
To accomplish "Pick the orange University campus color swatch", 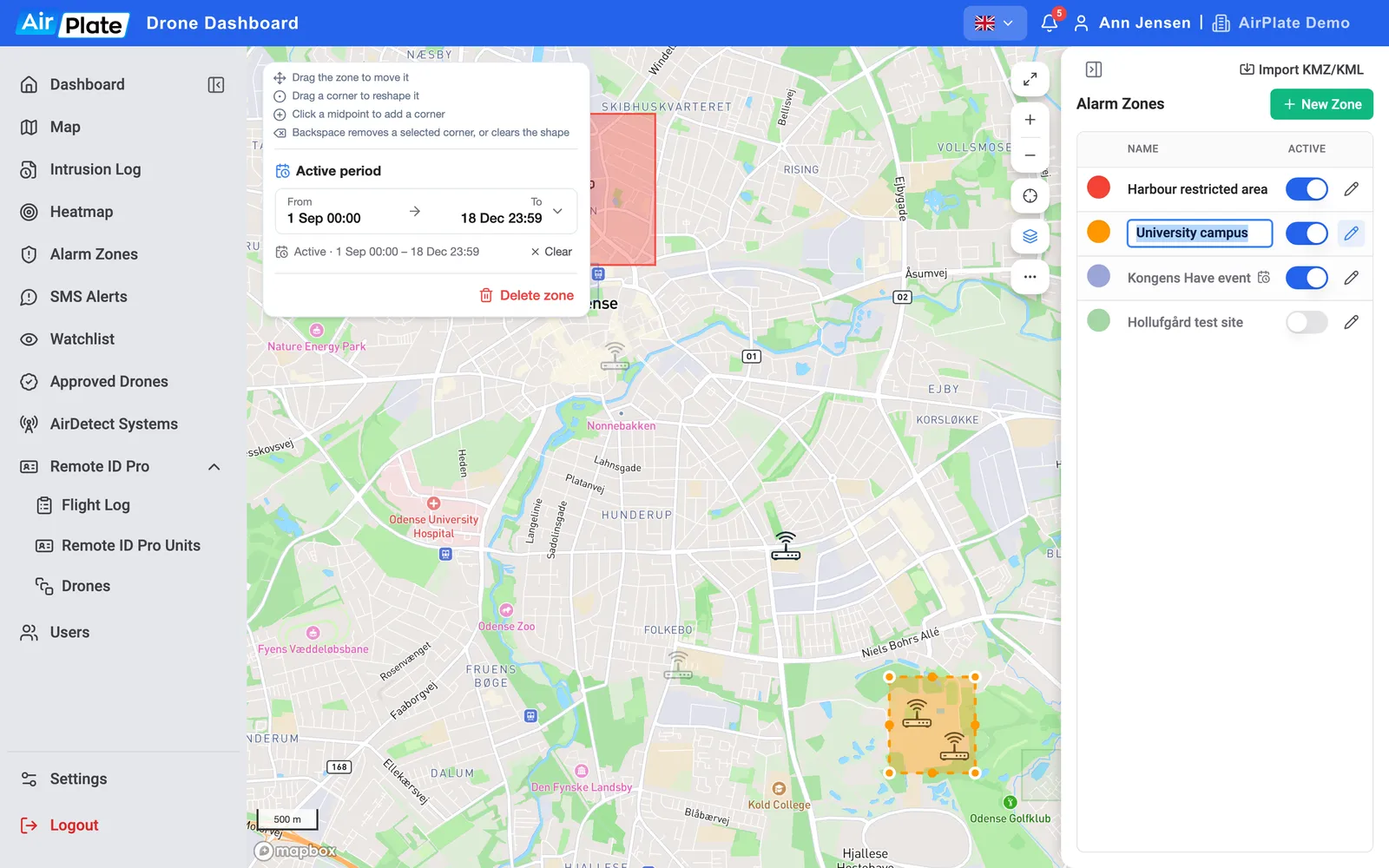I will tap(1099, 232).
